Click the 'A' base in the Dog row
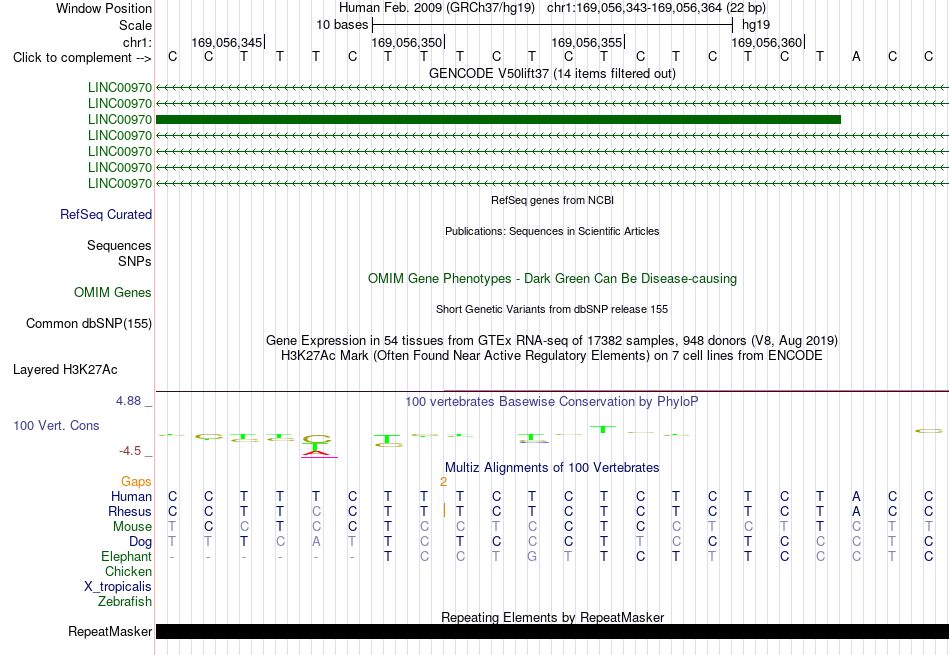Screen dimensions: 950x655 click(316, 542)
